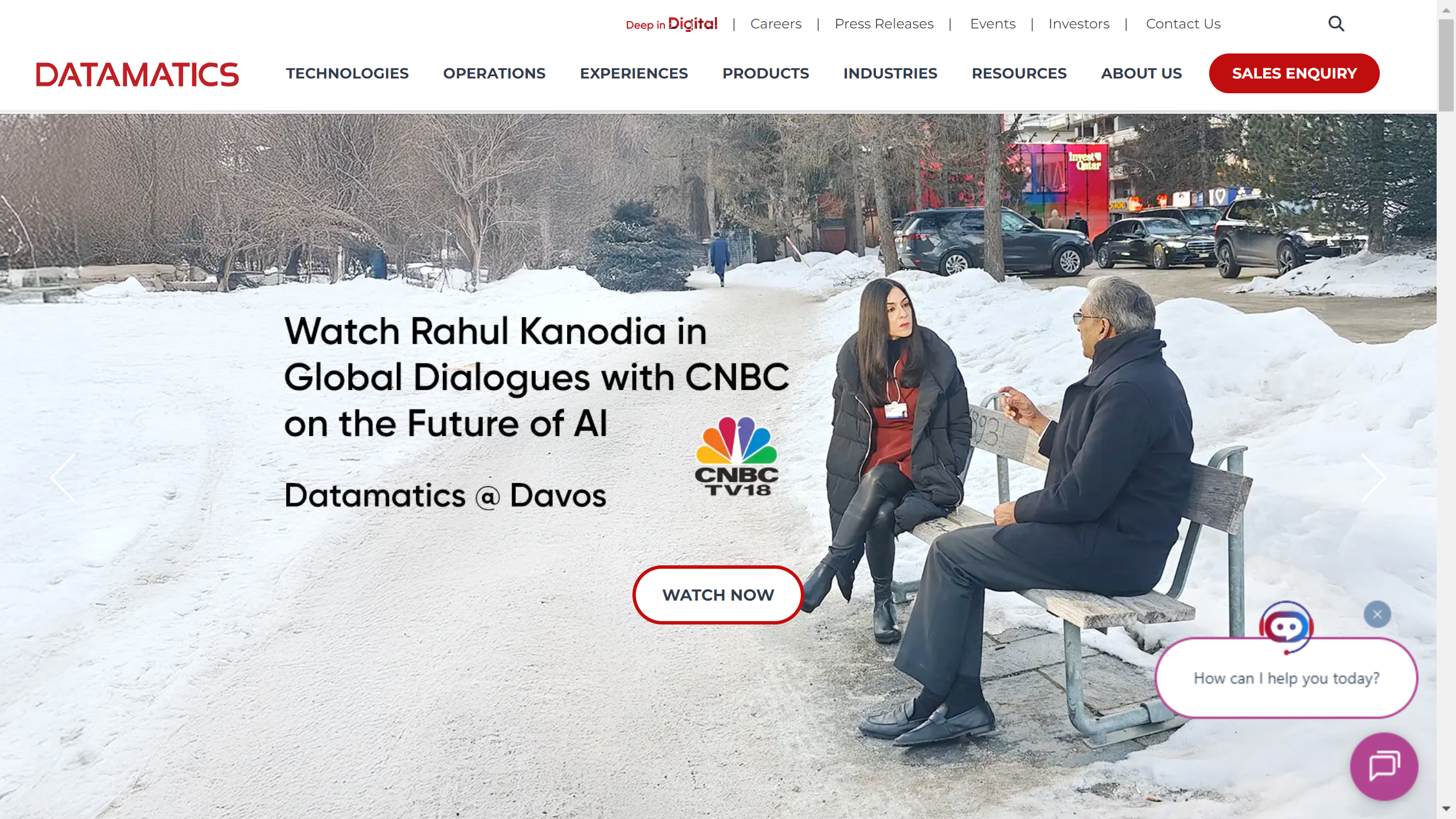Open the purple chat widget button
The image size is (1456, 819).
tap(1384, 766)
